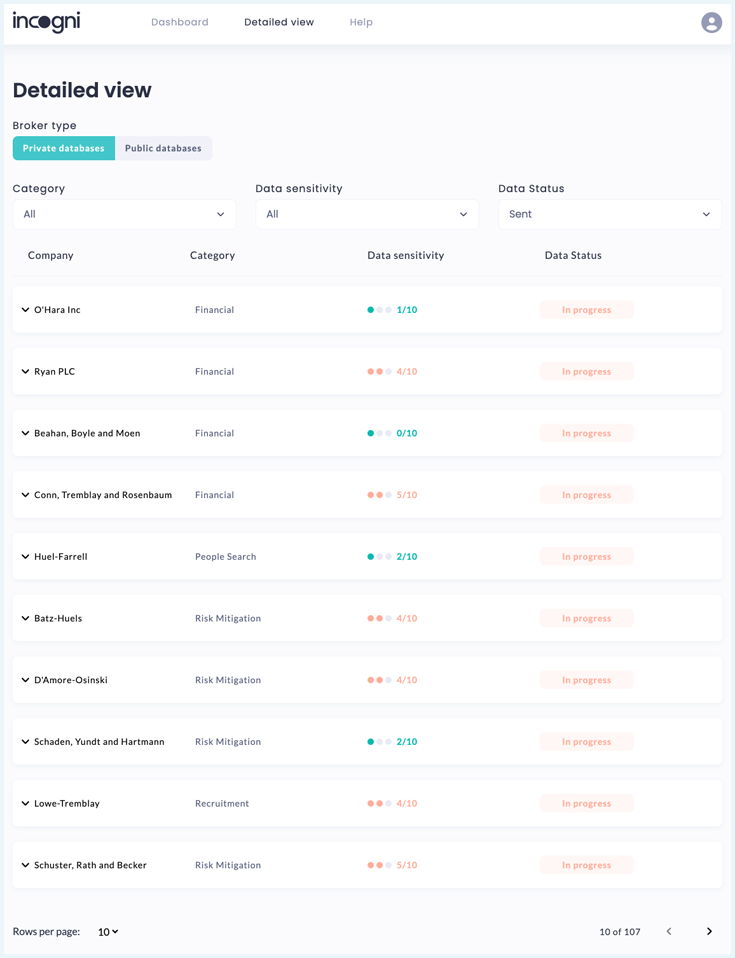Expand Beahan, Boyle and Moen row
The image size is (735, 958).
point(25,433)
